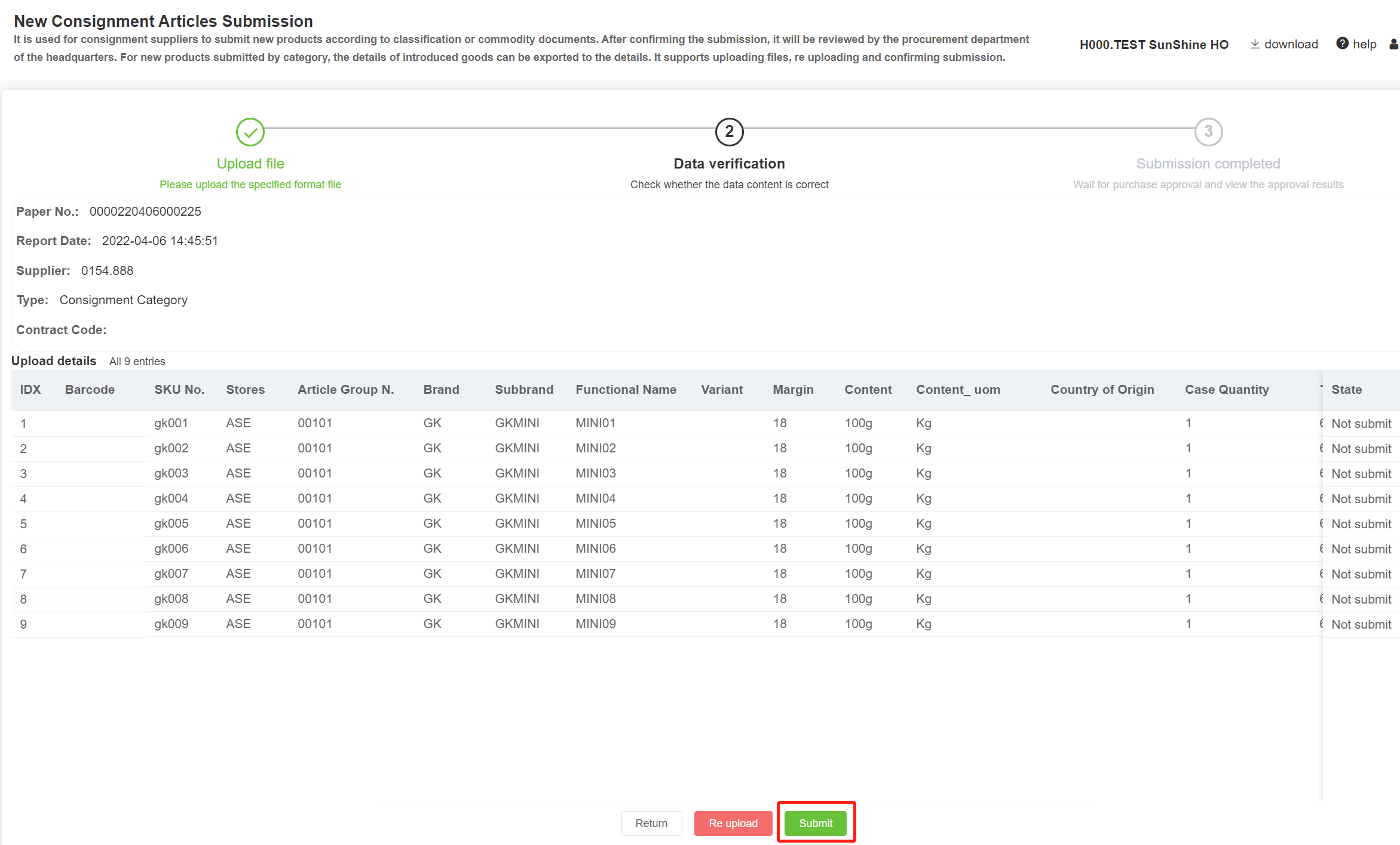
Task: Select table row with SKU gk001
Action: click(171, 423)
